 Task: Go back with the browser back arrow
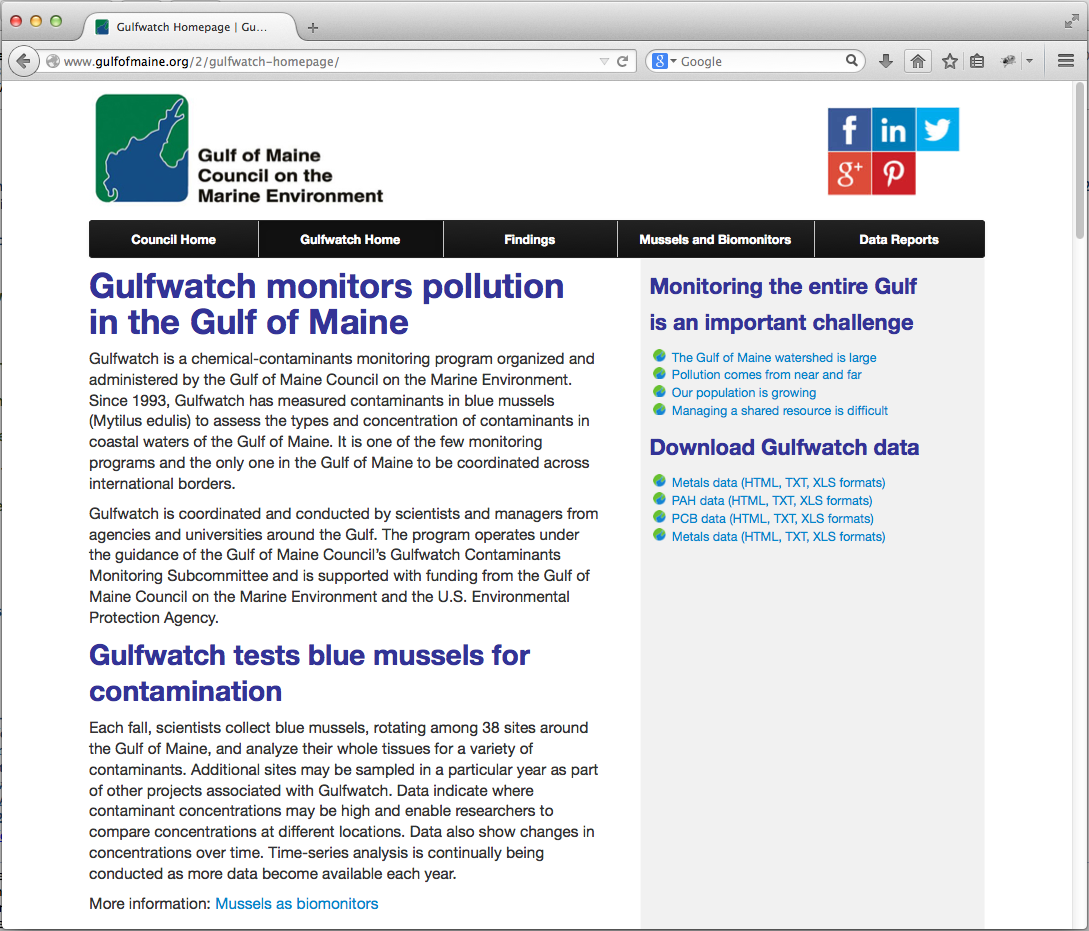click(x=24, y=61)
